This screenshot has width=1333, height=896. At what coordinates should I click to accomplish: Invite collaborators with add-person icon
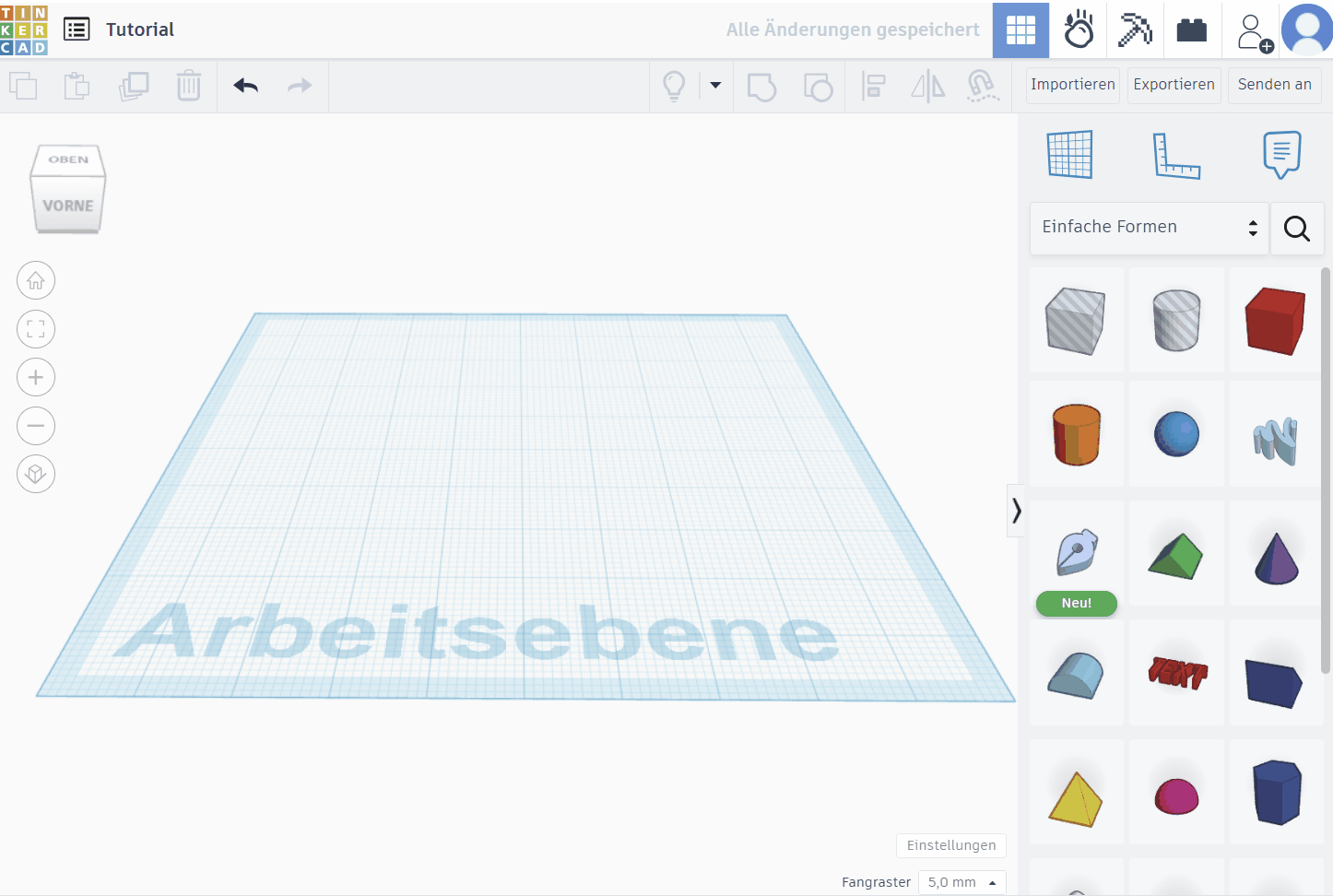(1253, 31)
